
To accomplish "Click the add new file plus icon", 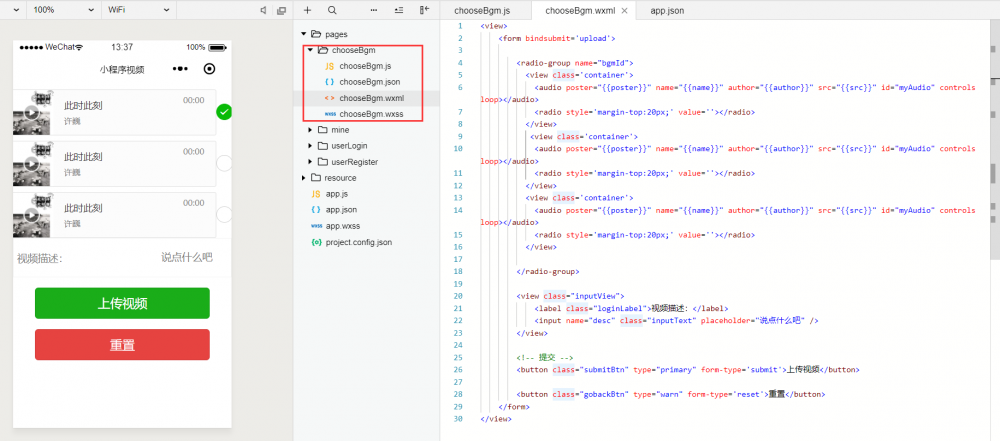I will (x=307, y=10).
